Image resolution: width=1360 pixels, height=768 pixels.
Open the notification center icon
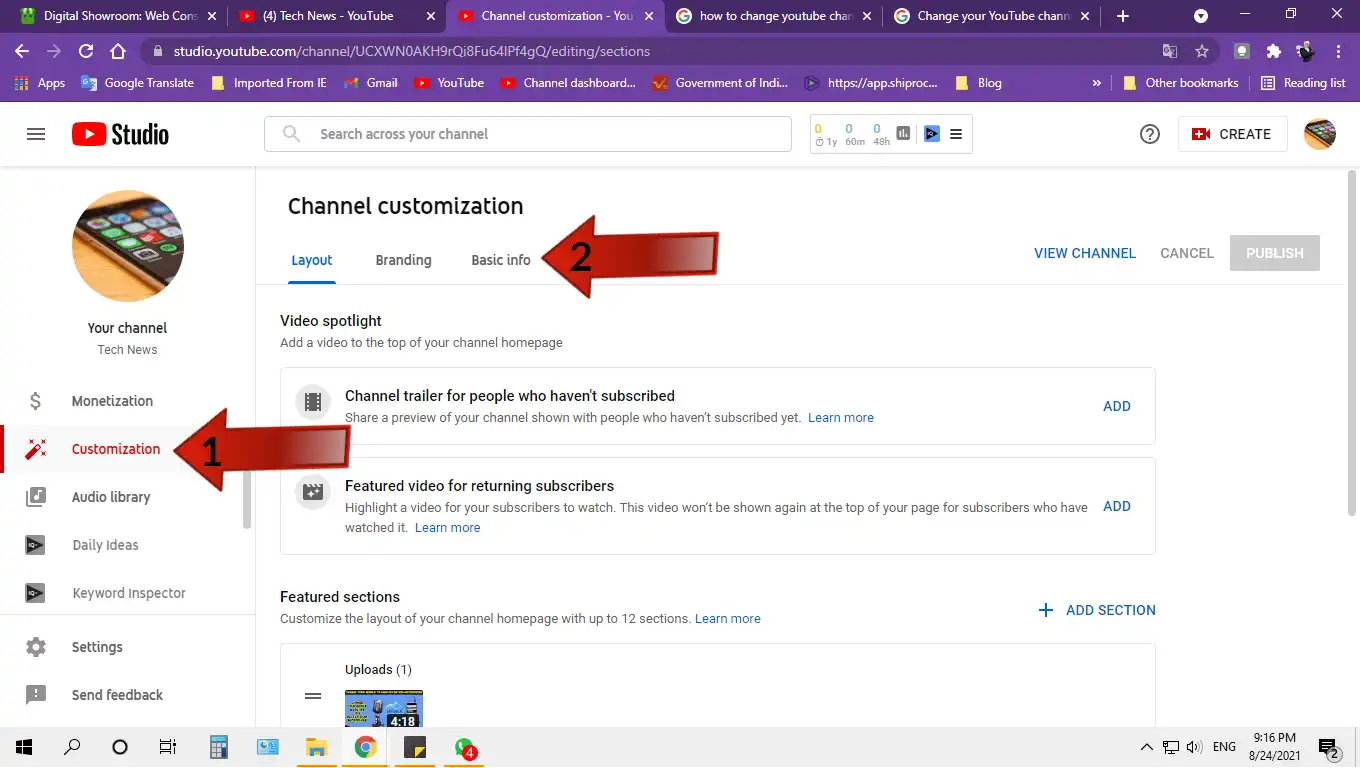1329,747
